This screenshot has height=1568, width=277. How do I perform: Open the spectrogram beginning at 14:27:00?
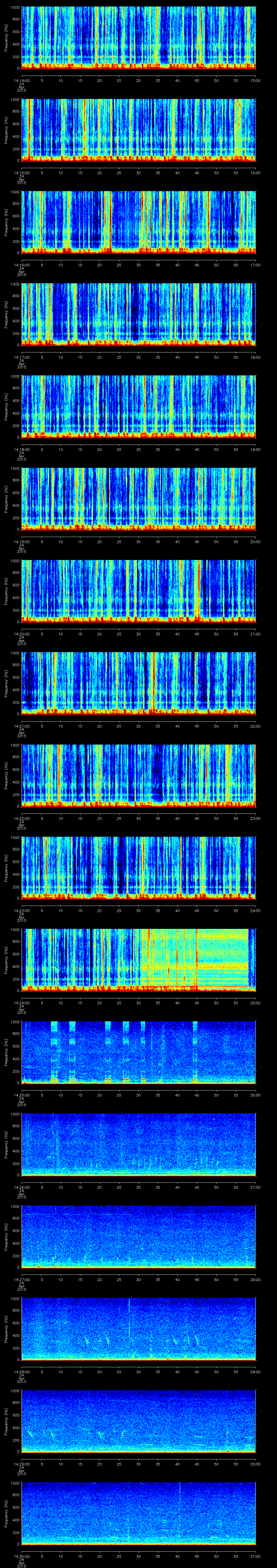pos(139,1236)
